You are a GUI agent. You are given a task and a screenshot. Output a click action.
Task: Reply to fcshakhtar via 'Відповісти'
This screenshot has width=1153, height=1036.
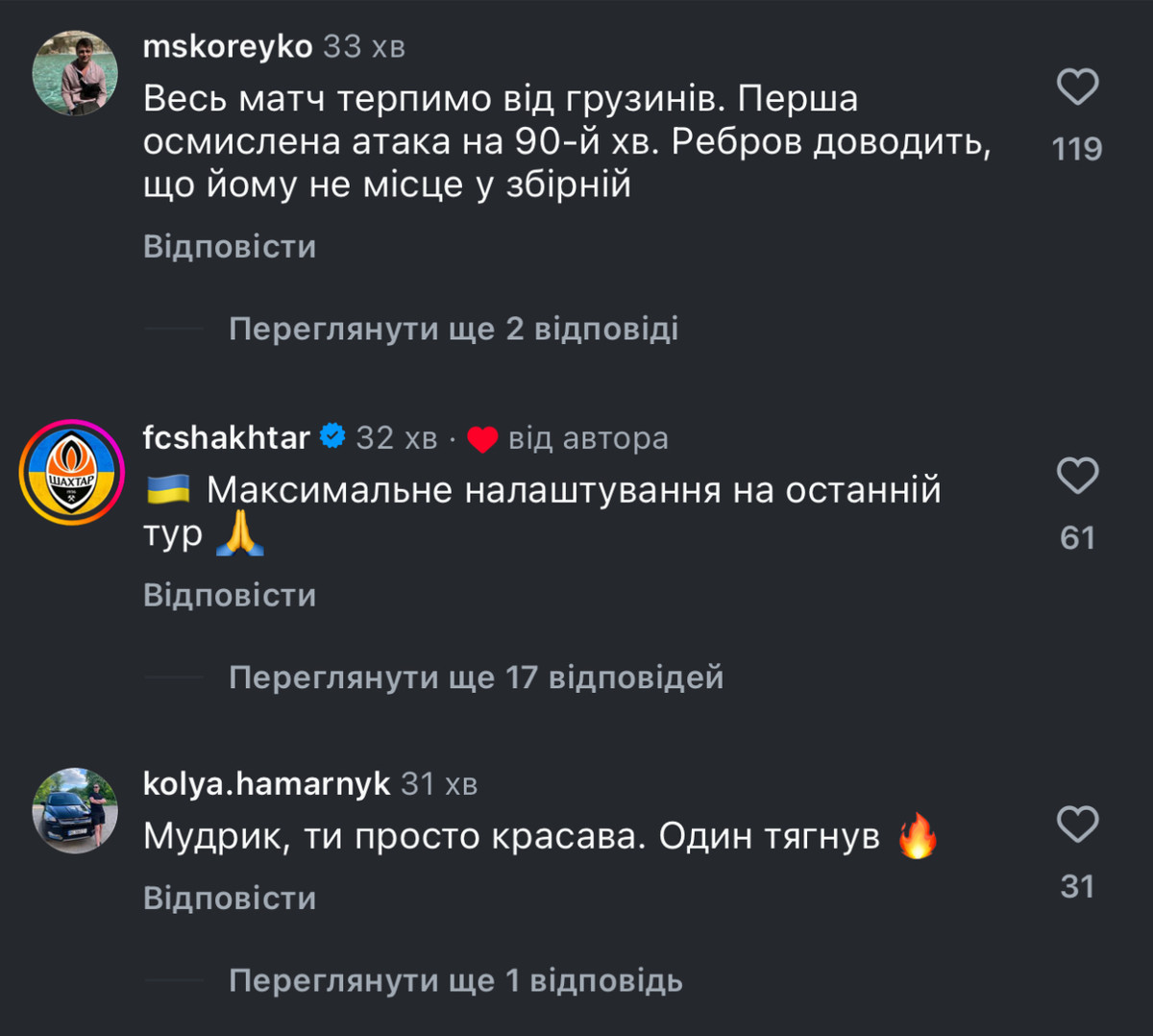click(x=230, y=596)
